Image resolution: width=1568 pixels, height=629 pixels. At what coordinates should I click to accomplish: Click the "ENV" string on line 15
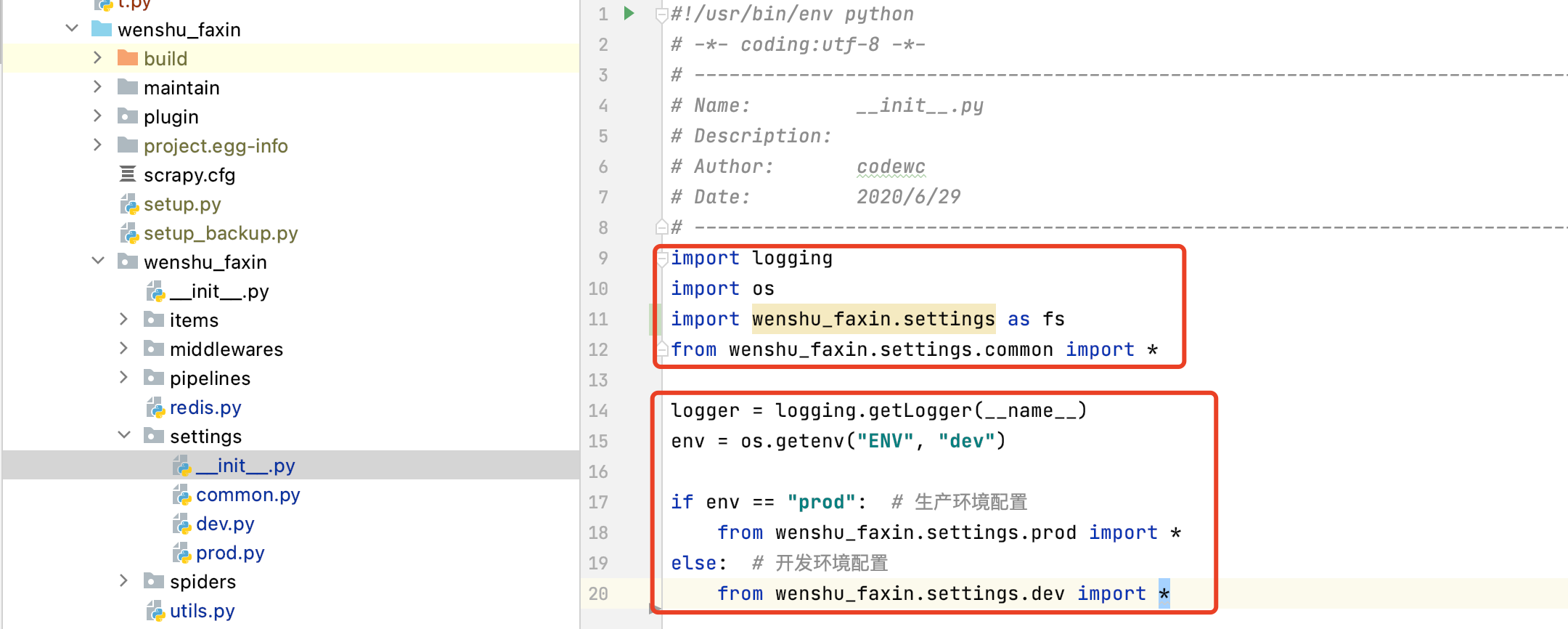885,441
